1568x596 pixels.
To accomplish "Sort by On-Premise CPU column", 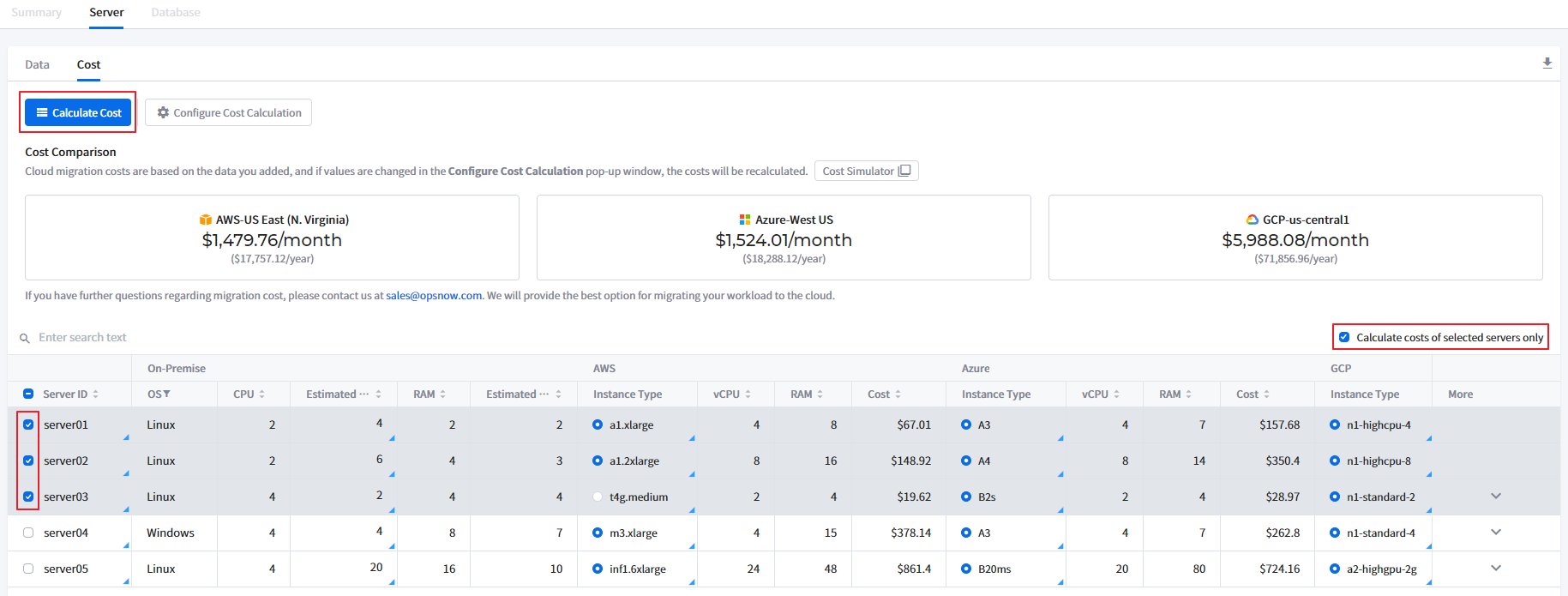I will click(261, 394).
